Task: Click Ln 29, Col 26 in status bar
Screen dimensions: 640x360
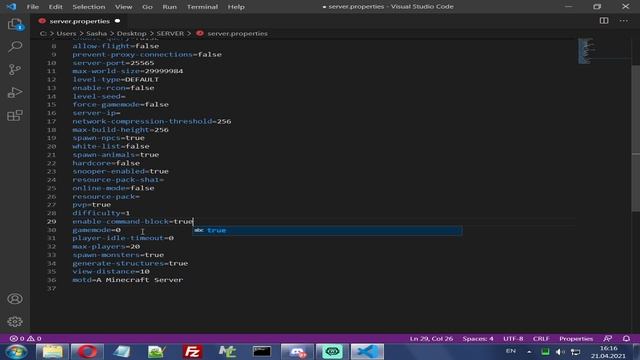Action: 431,338
